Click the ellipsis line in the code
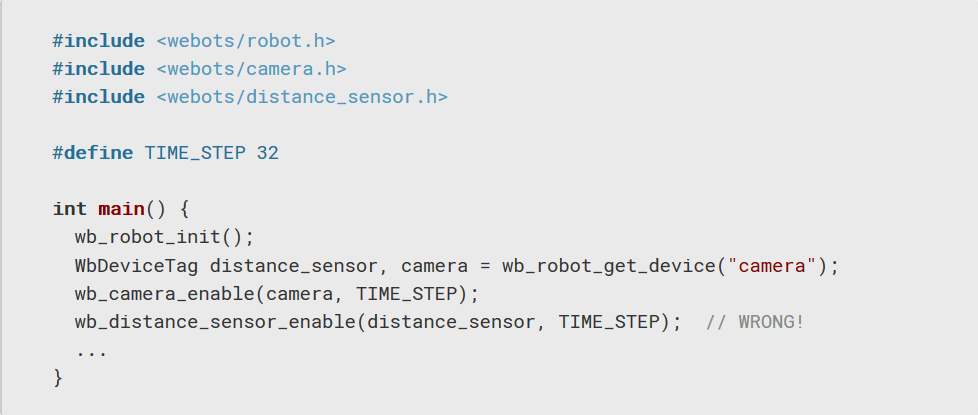Image resolution: width=978 pixels, height=415 pixels. coord(91,350)
